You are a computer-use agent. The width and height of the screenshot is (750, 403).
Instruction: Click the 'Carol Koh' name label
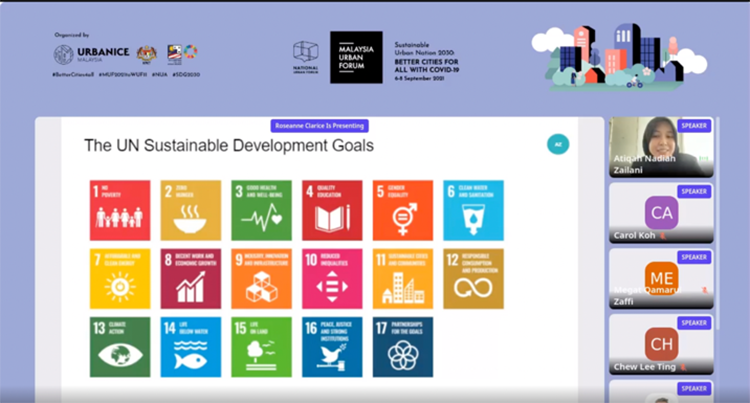point(635,235)
